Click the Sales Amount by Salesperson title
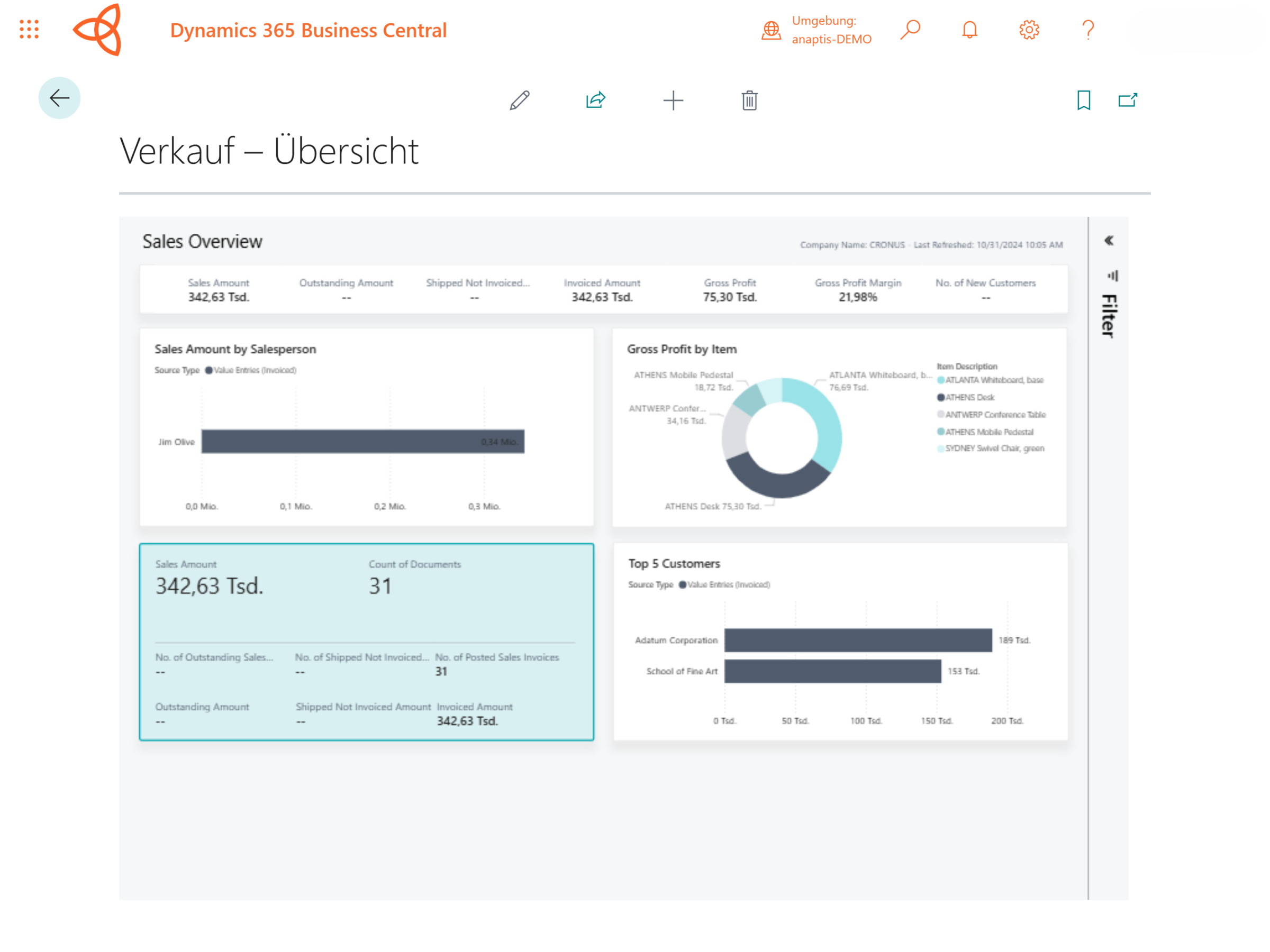 [x=235, y=349]
